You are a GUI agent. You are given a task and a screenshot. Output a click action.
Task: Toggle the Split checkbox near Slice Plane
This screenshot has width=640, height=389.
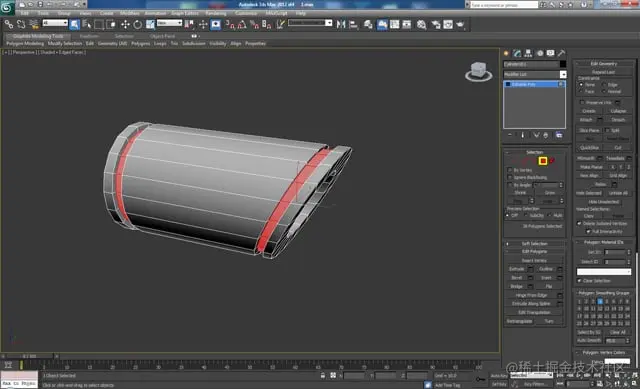607,130
